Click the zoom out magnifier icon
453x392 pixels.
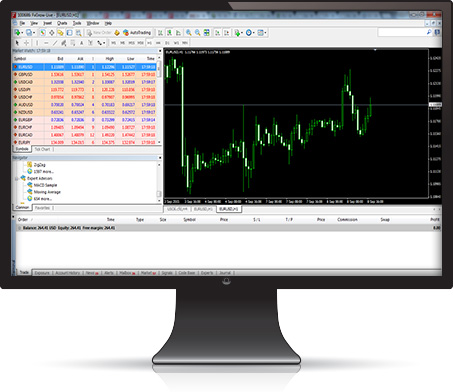click(x=198, y=33)
